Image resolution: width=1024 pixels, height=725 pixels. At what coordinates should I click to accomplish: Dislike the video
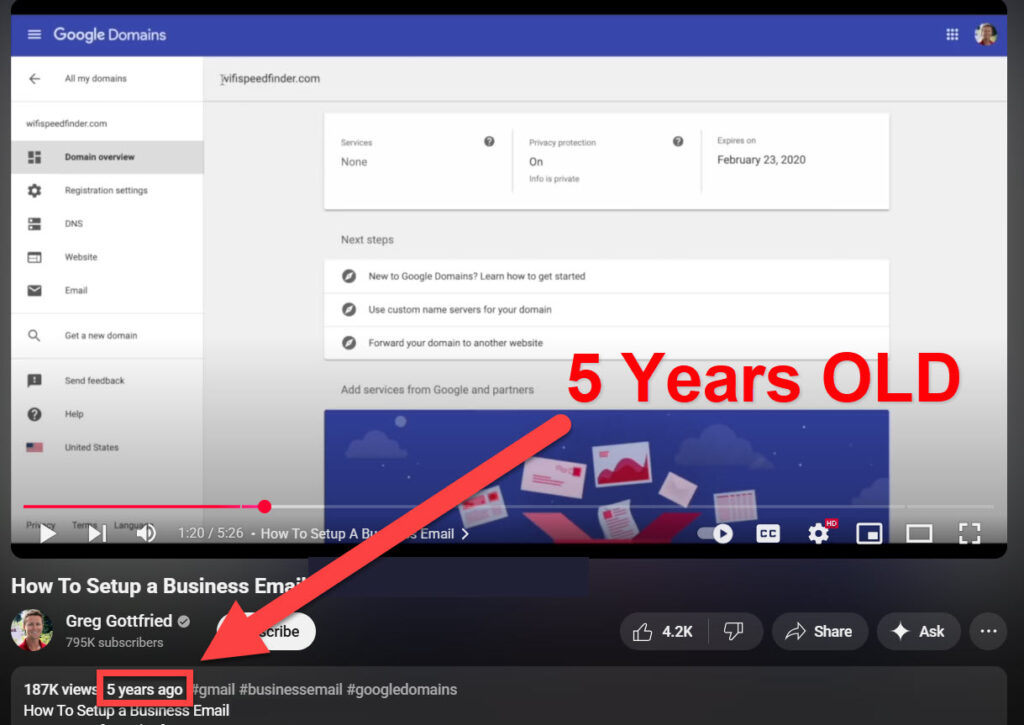click(x=734, y=632)
